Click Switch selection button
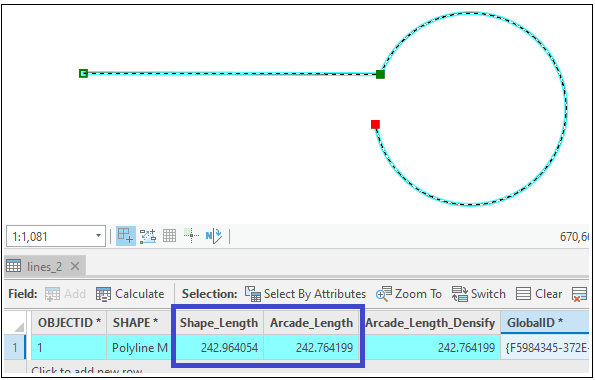Screen dimensions: 595x380 coord(479,294)
